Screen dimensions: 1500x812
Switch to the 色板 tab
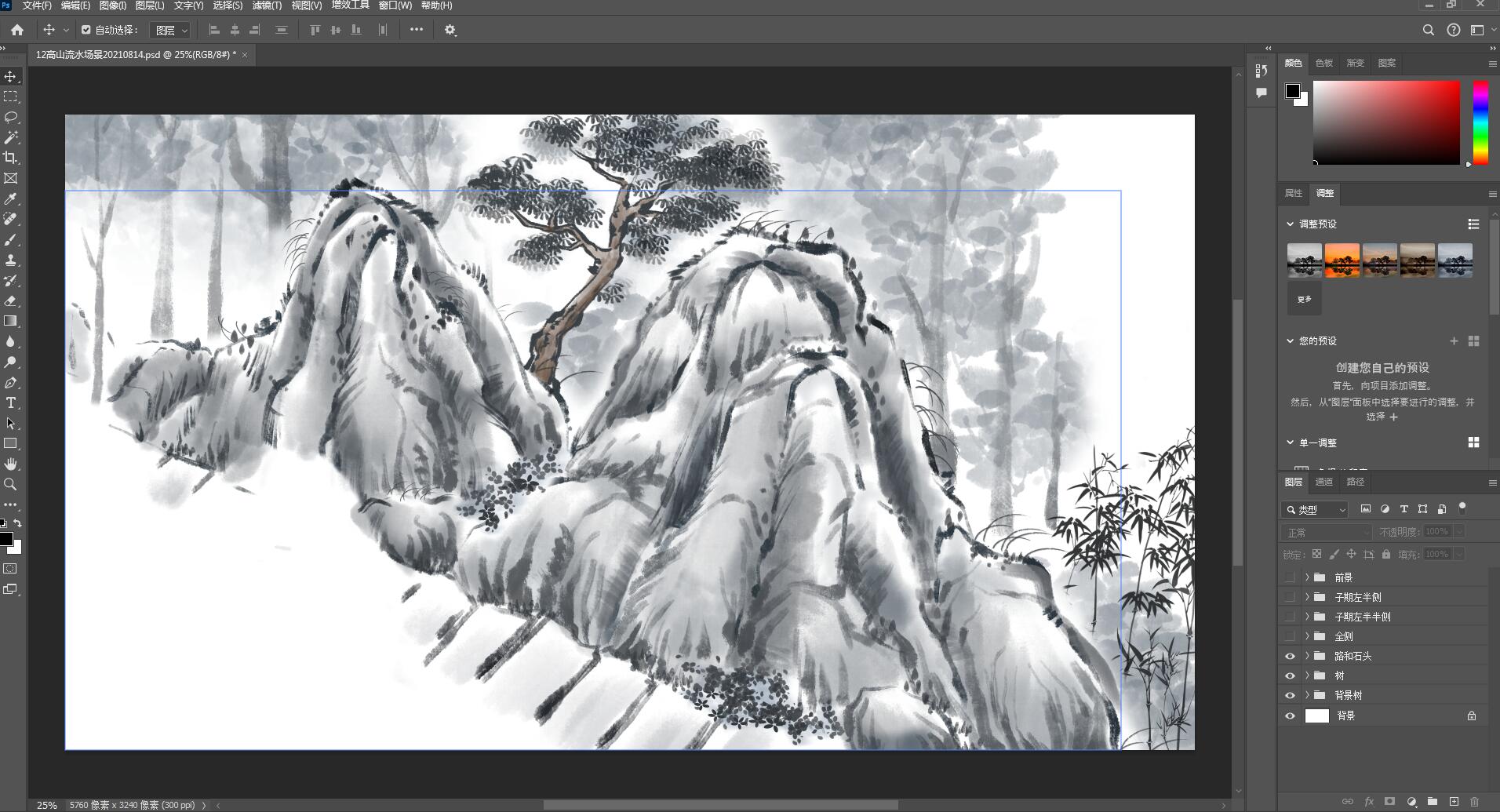(1324, 63)
